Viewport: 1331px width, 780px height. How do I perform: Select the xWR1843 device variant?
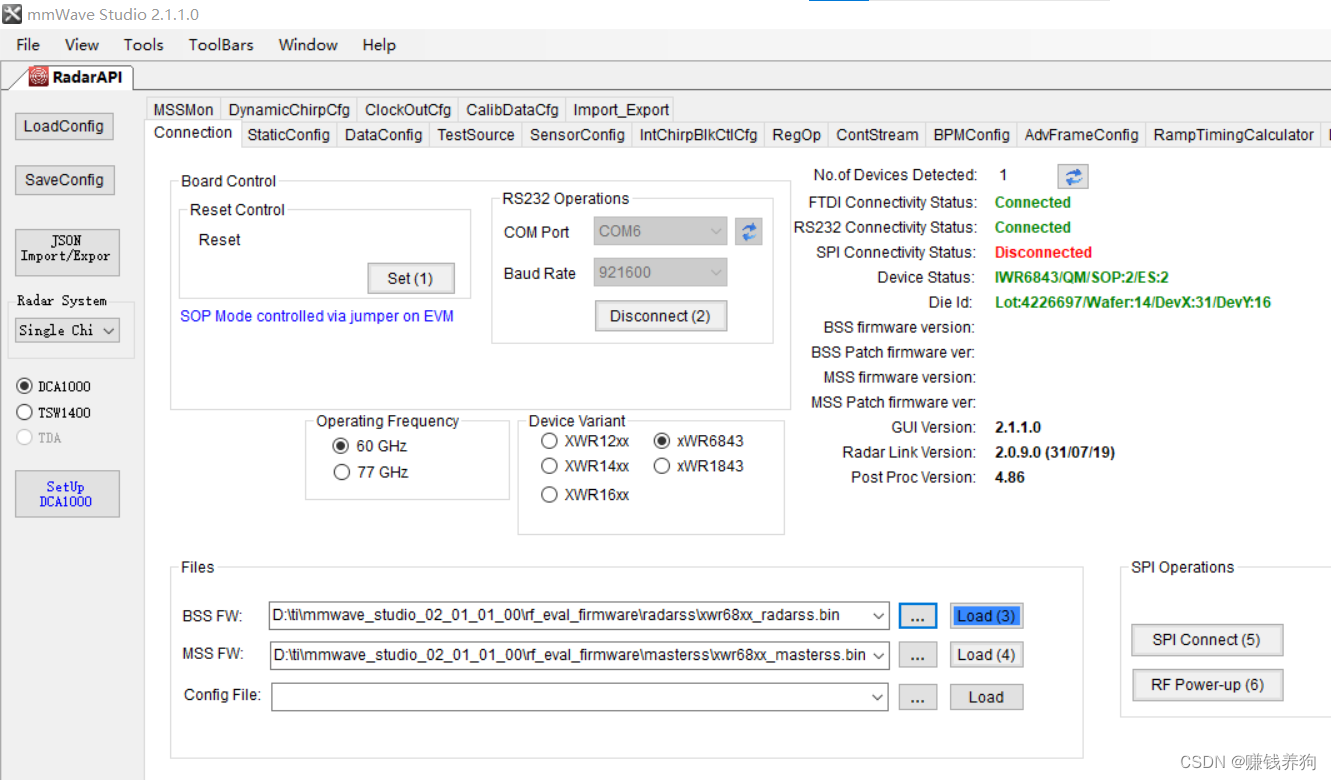(662, 465)
